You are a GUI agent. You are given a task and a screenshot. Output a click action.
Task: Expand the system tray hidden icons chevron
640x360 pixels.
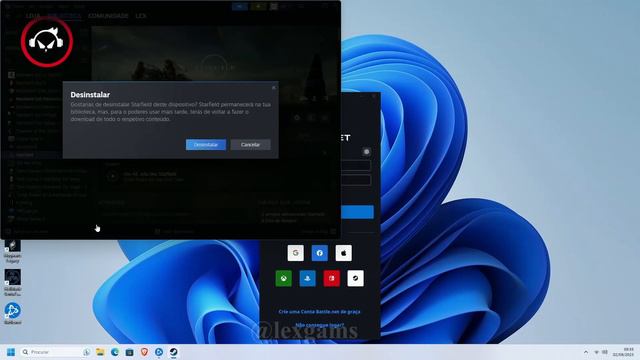point(586,352)
